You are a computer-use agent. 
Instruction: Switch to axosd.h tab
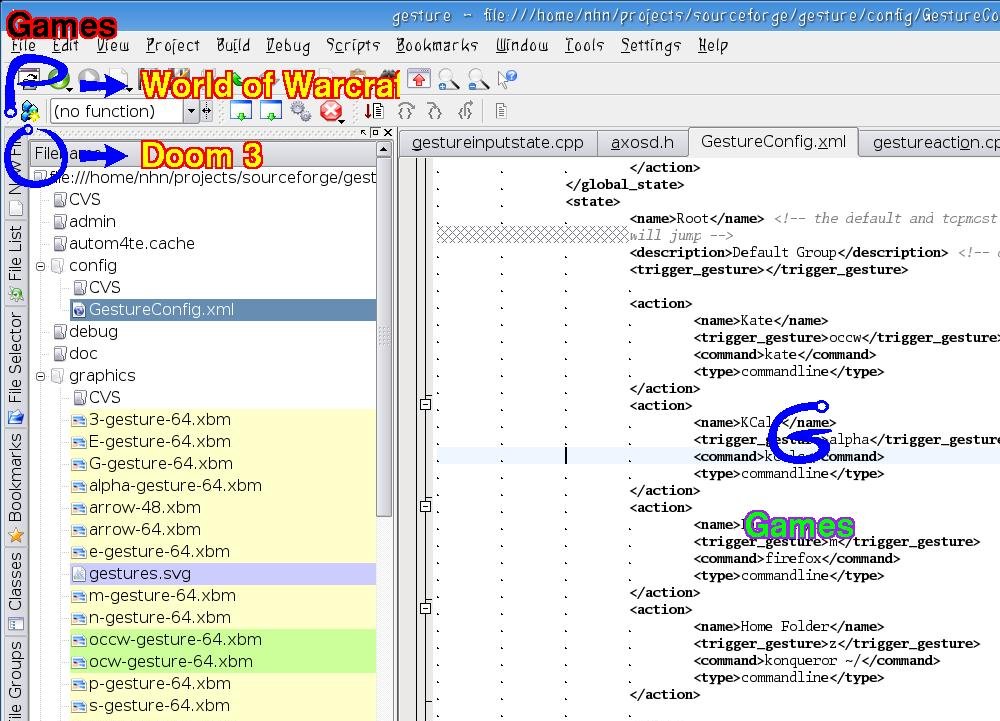pos(642,143)
